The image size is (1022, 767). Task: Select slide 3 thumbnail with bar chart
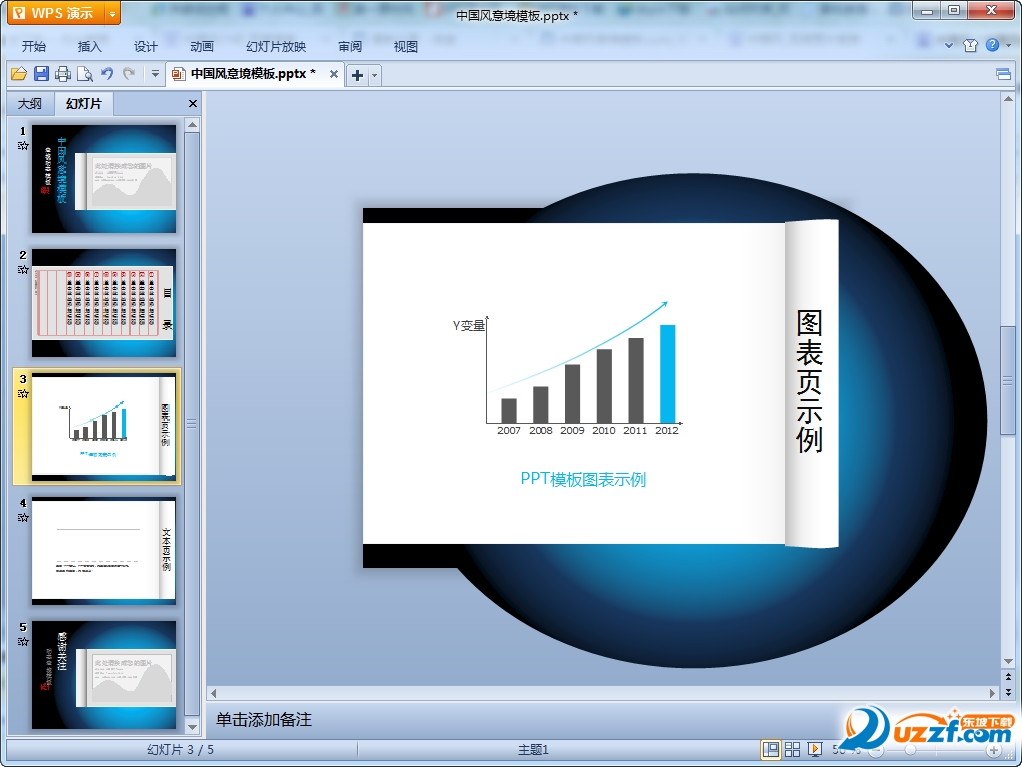coord(104,426)
